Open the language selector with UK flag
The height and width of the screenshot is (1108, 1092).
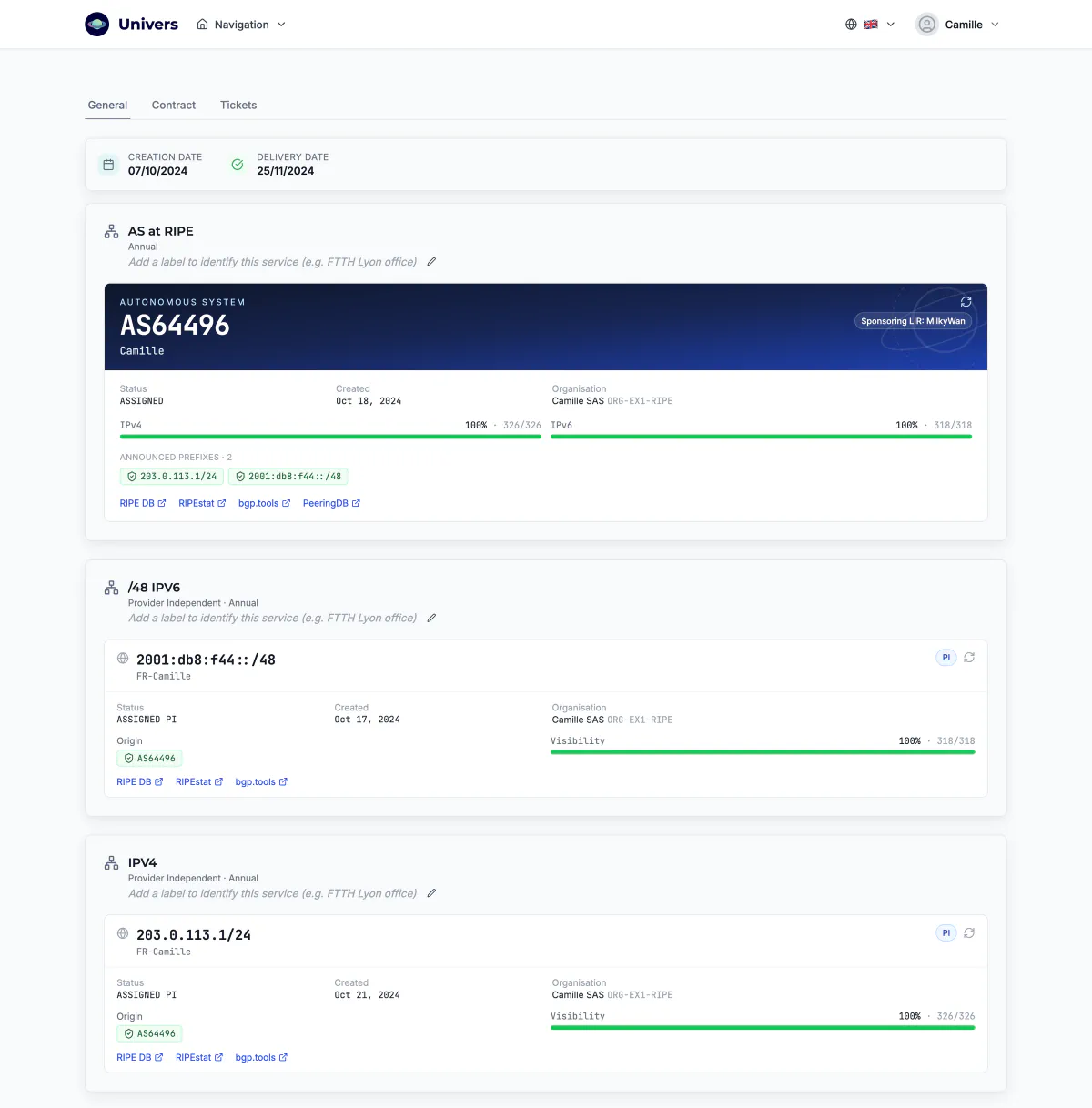coord(870,25)
